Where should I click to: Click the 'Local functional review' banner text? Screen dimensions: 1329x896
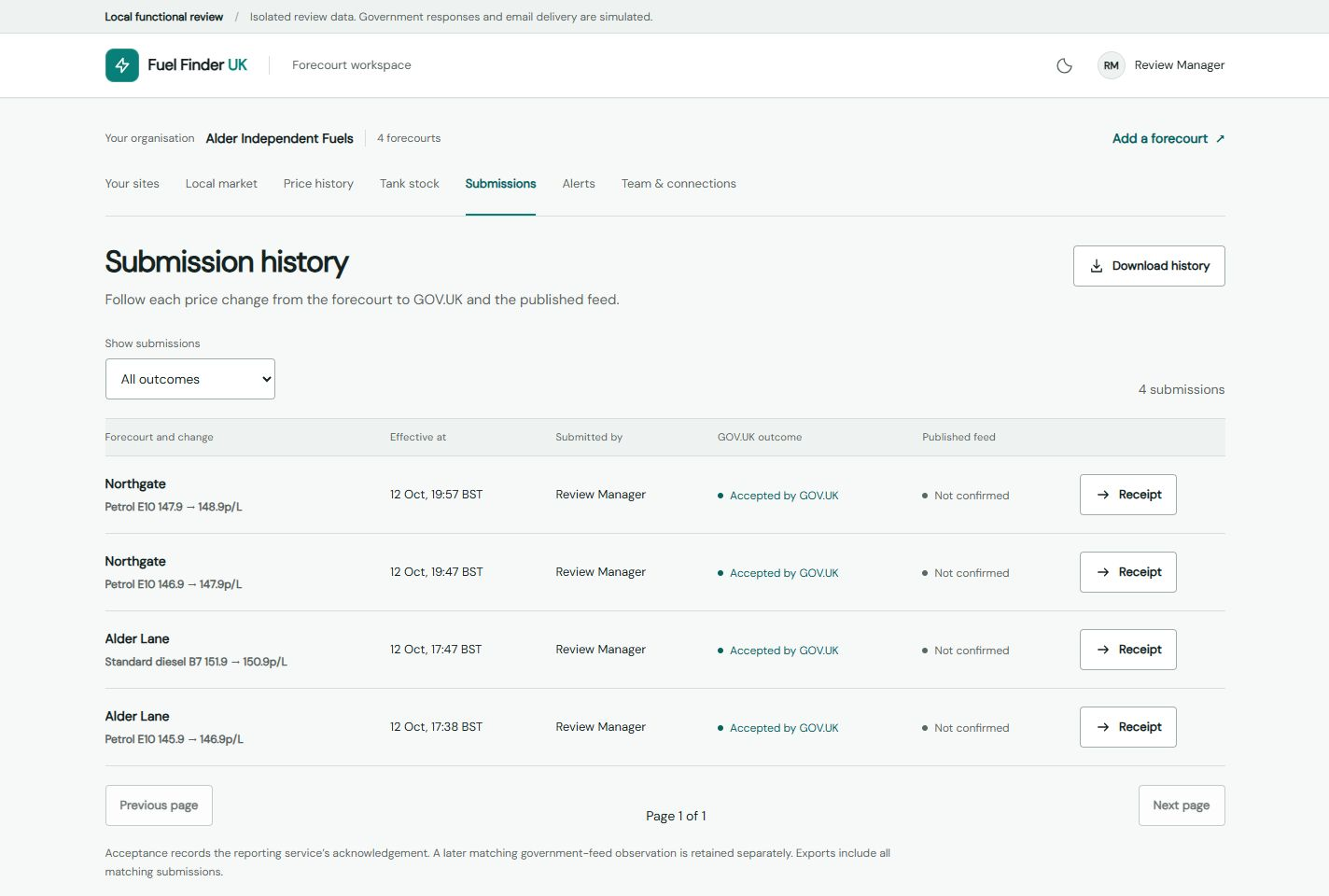pos(164,17)
